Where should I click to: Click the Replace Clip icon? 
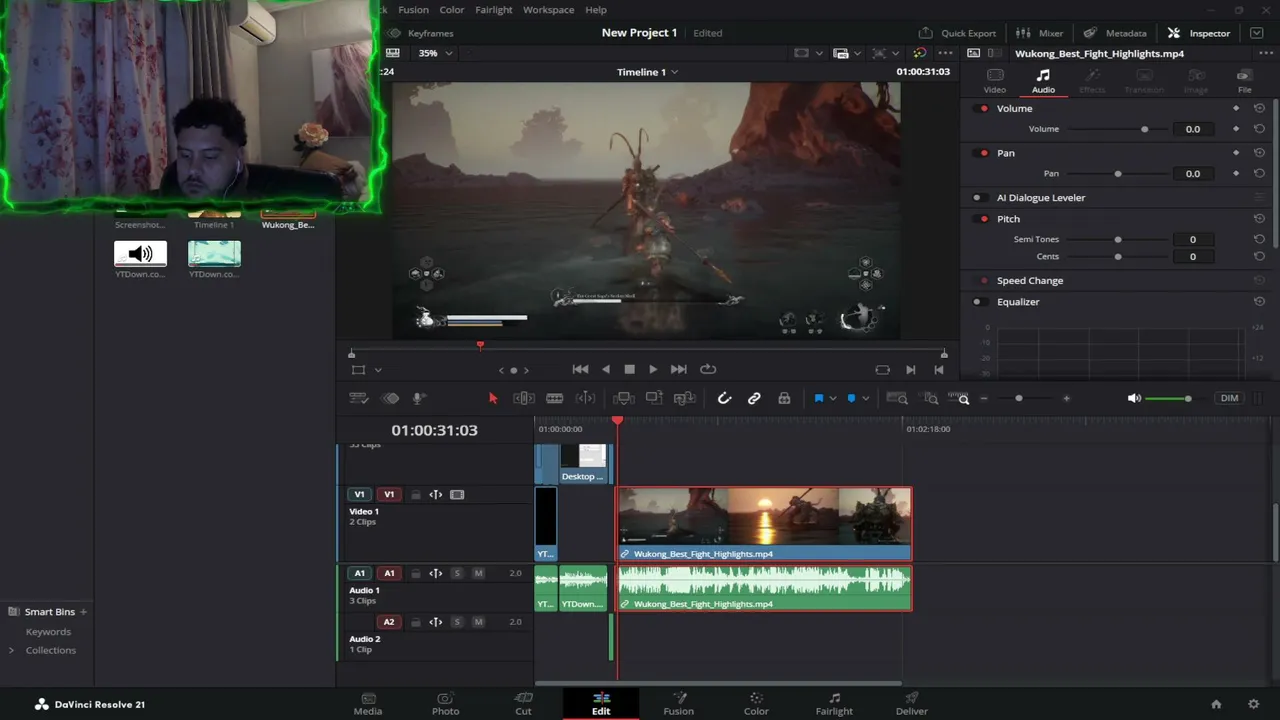click(x=685, y=398)
